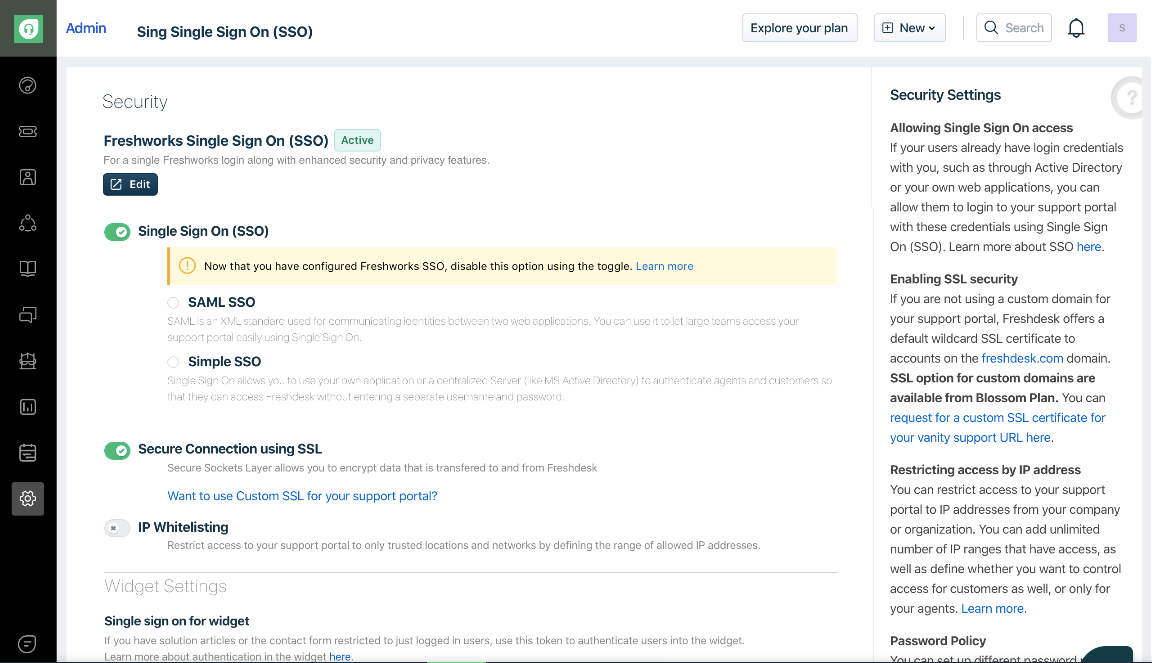The width and height of the screenshot is (1152, 663).
Task: Open the Solutions book icon
Action: (x=28, y=269)
